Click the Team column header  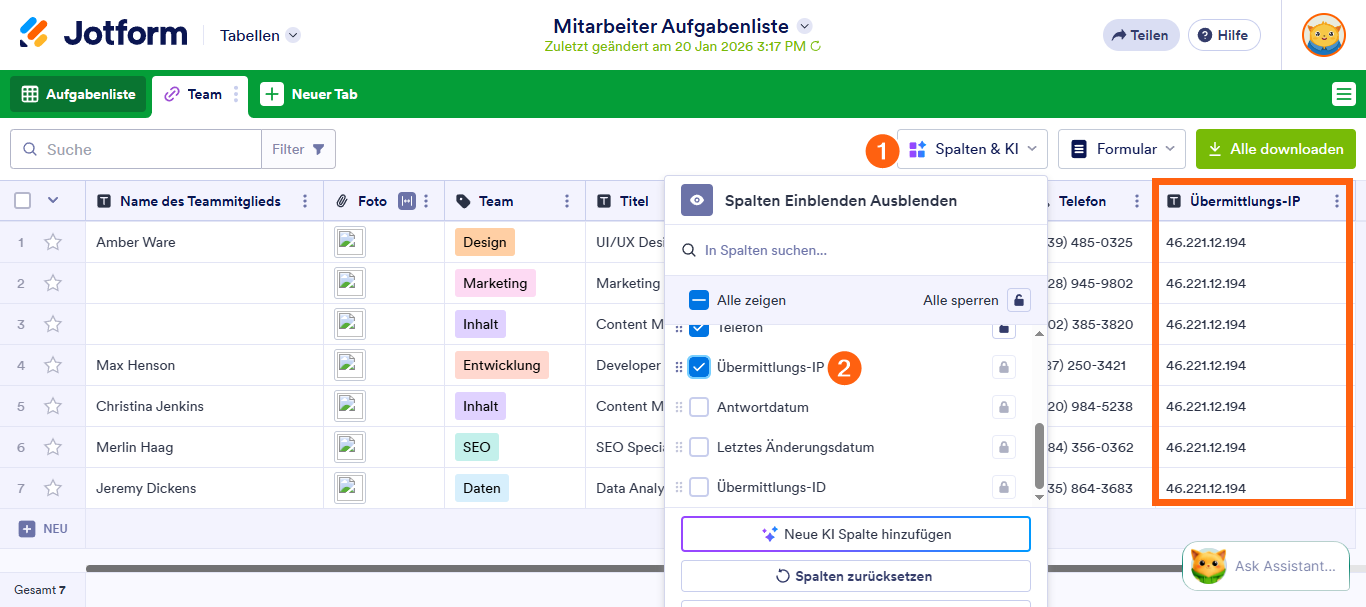(515, 201)
